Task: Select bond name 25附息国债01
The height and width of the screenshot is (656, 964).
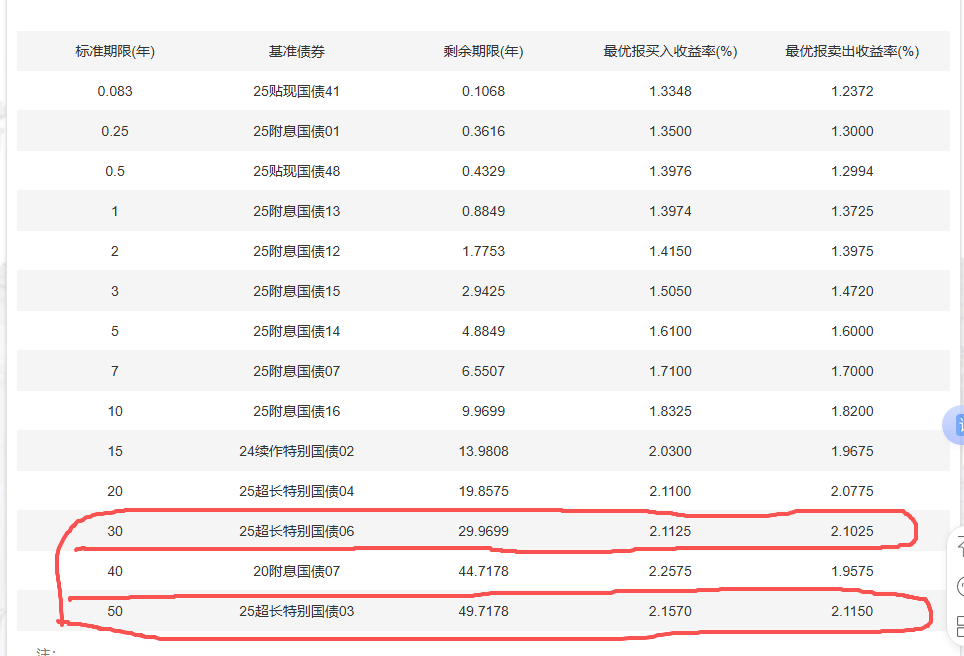Action: tap(296, 132)
